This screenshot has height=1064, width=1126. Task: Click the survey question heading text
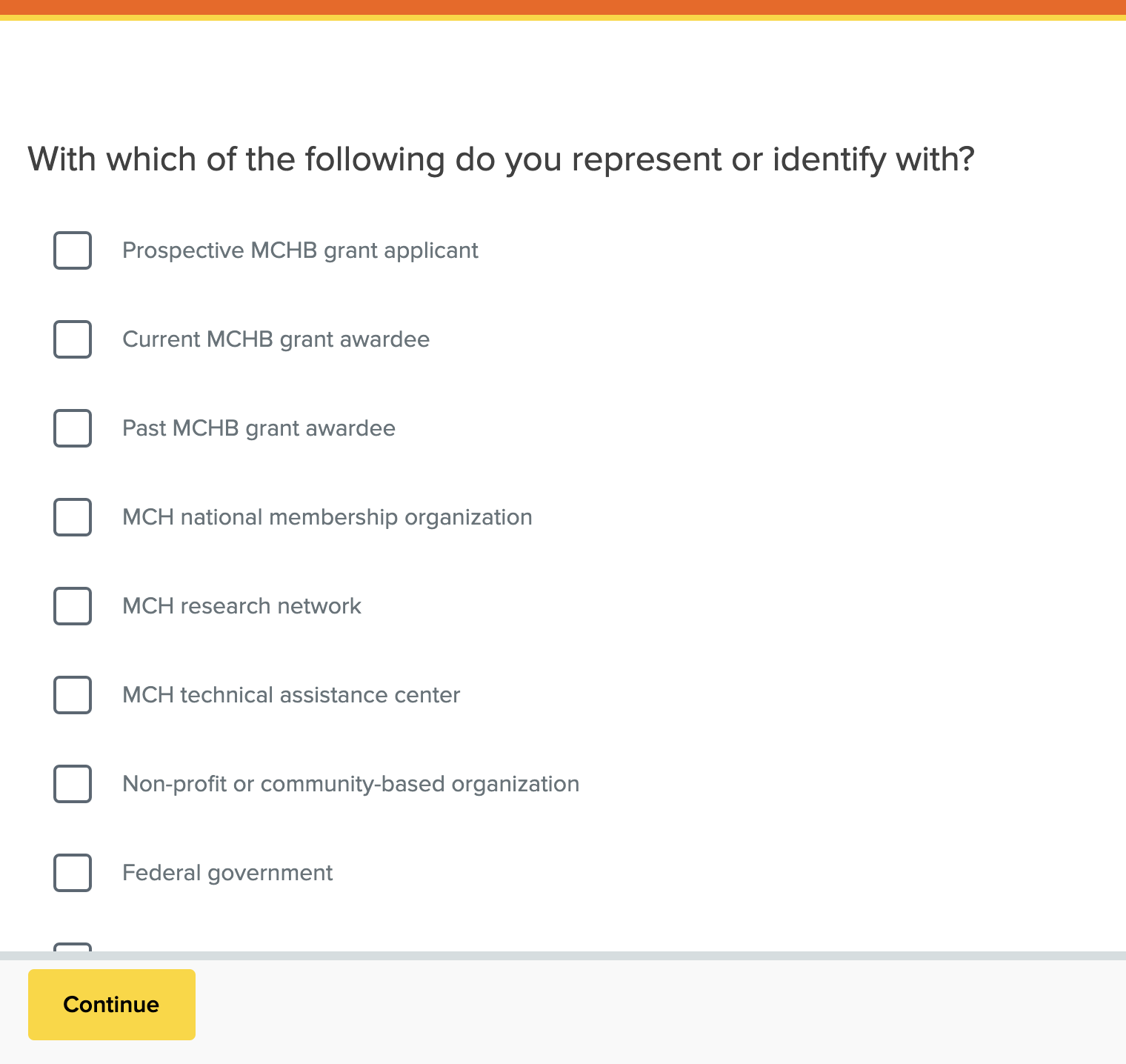501,159
